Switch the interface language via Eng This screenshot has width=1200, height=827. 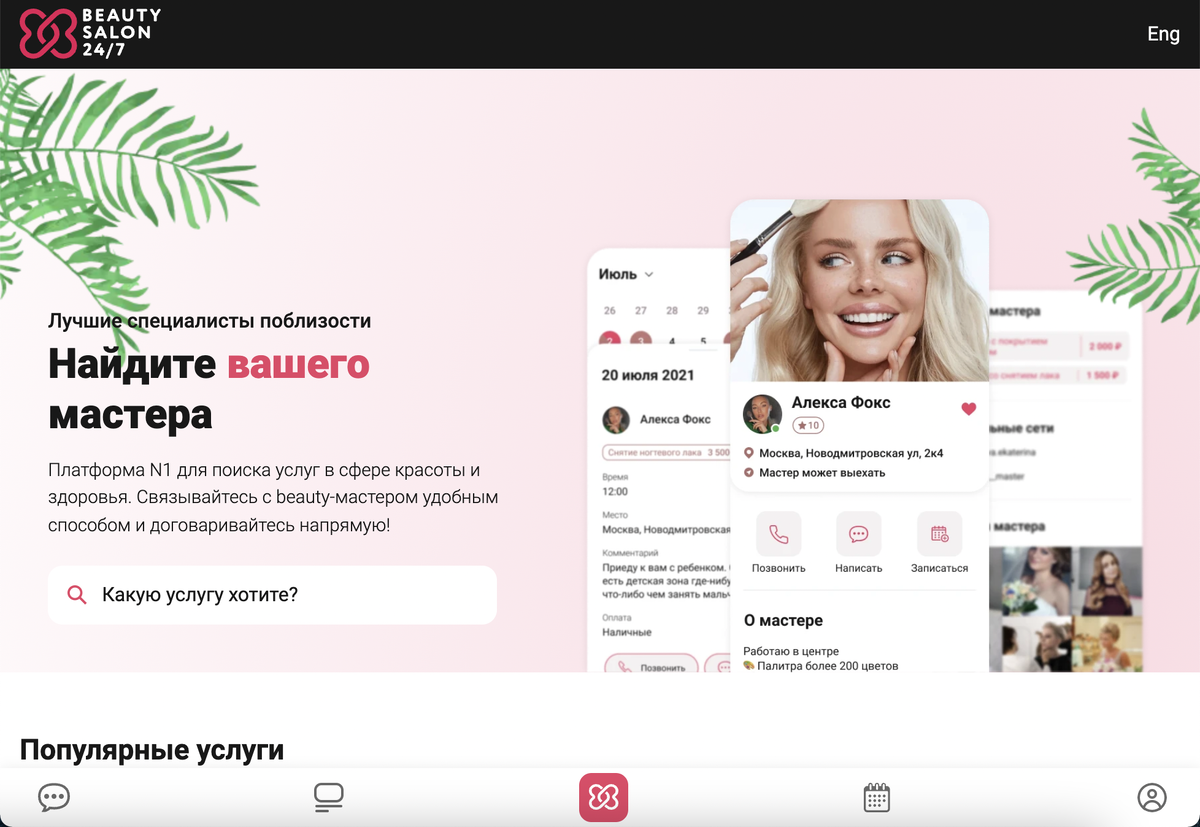pyautogui.click(x=1163, y=33)
